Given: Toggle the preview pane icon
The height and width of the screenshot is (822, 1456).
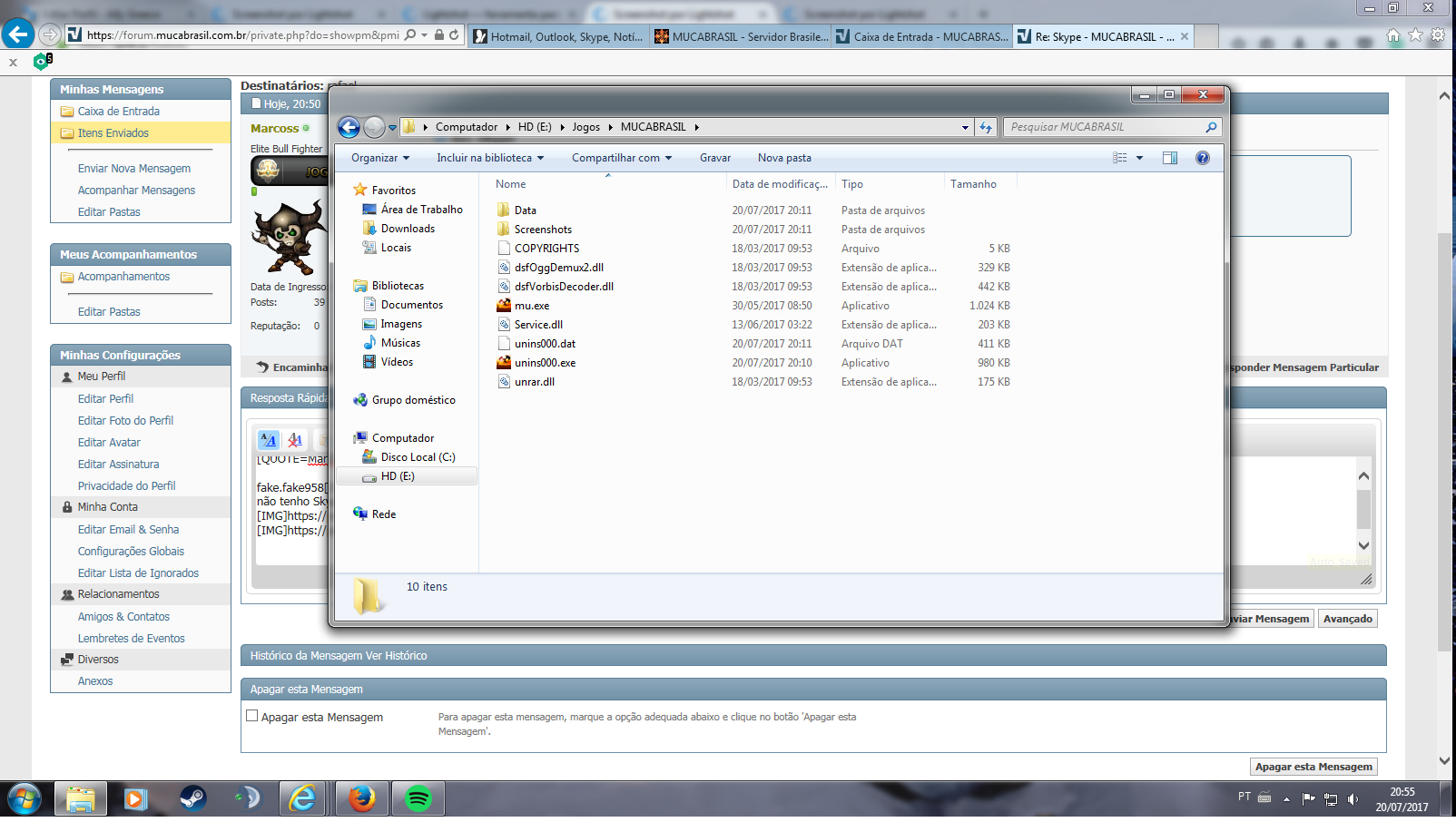Looking at the screenshot, I should tap(1170, 158).
